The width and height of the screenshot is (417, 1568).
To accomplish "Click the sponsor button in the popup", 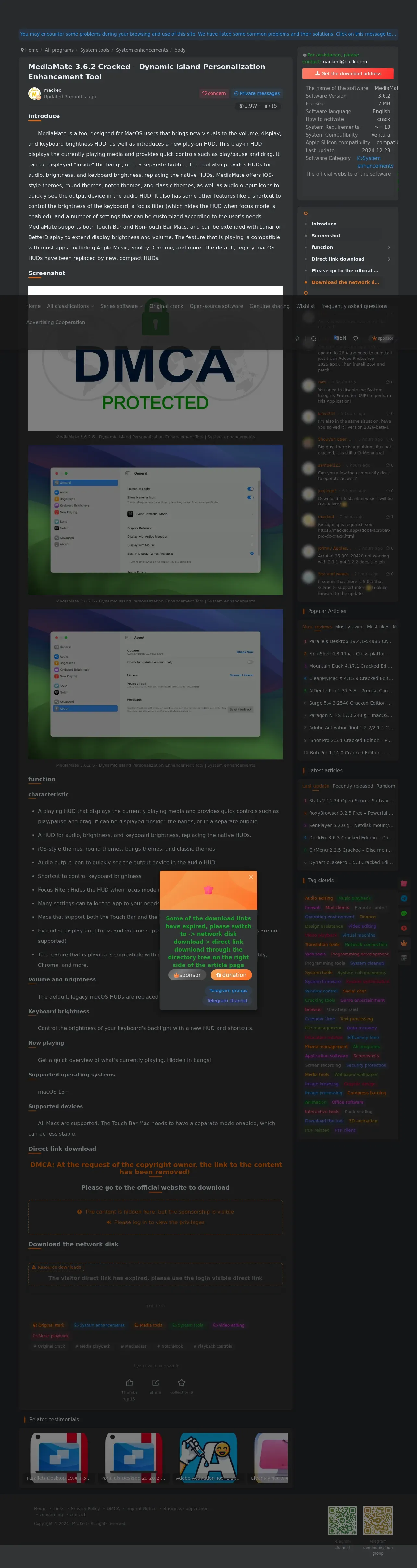I will pos(187,975).
